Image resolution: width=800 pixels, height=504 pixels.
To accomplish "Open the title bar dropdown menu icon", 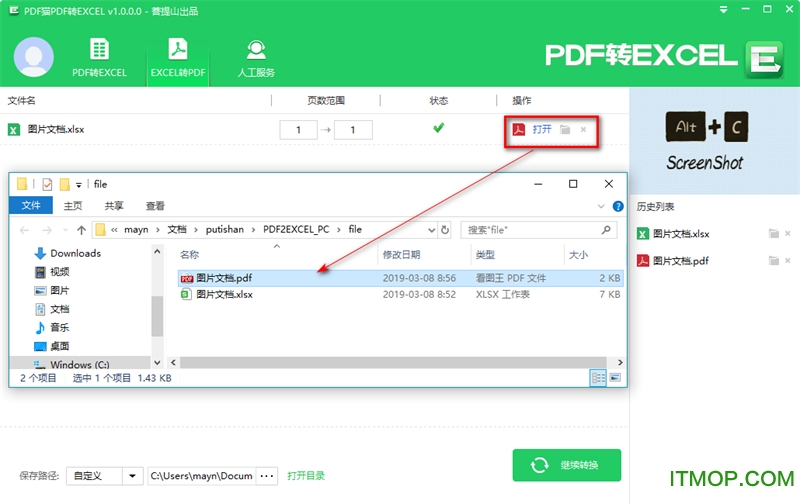I will pos(723,10).
